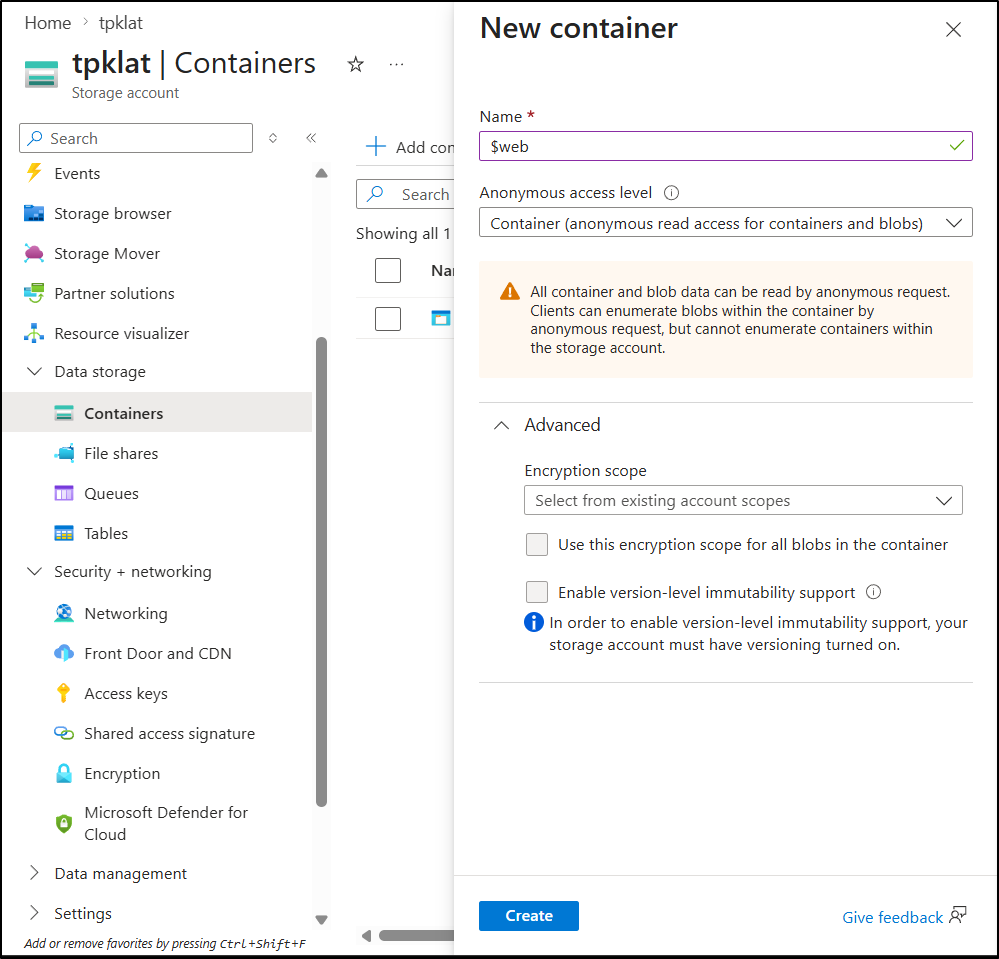Open the Encryption scope dropdown
The height and width of the screenshot is (959, 999).
743,500
